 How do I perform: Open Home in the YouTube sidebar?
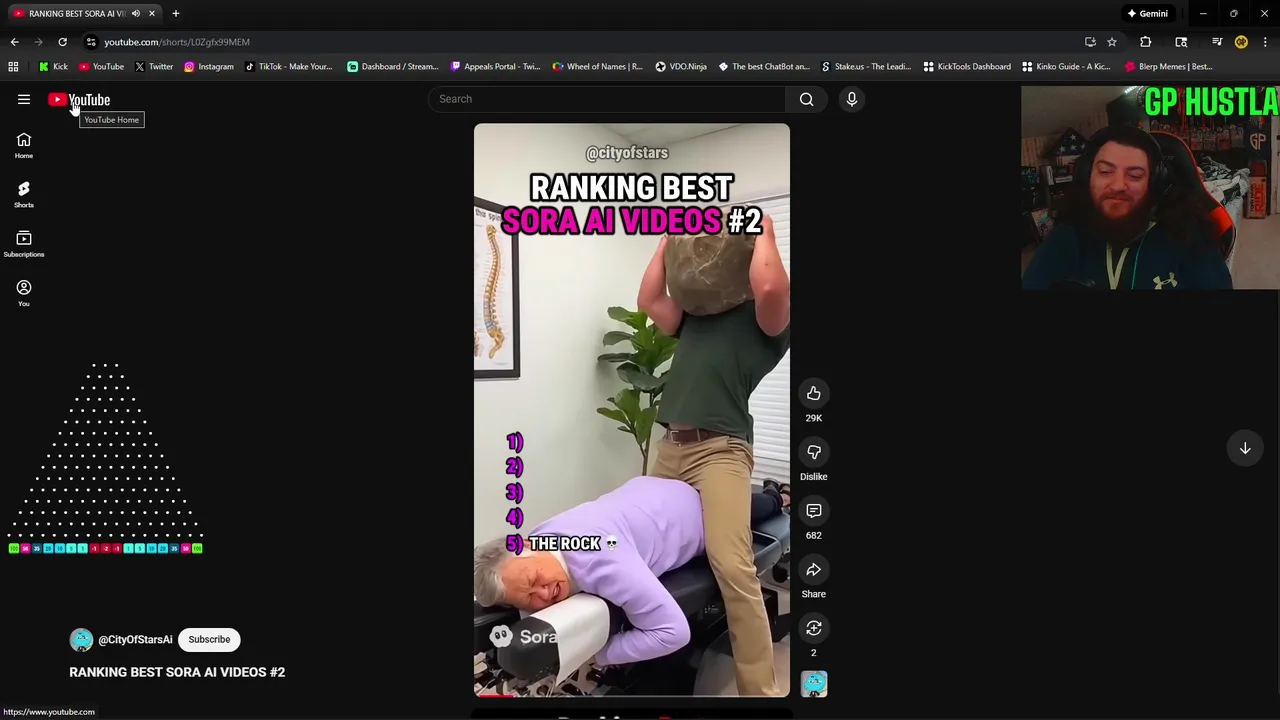(x=24, y=146)
